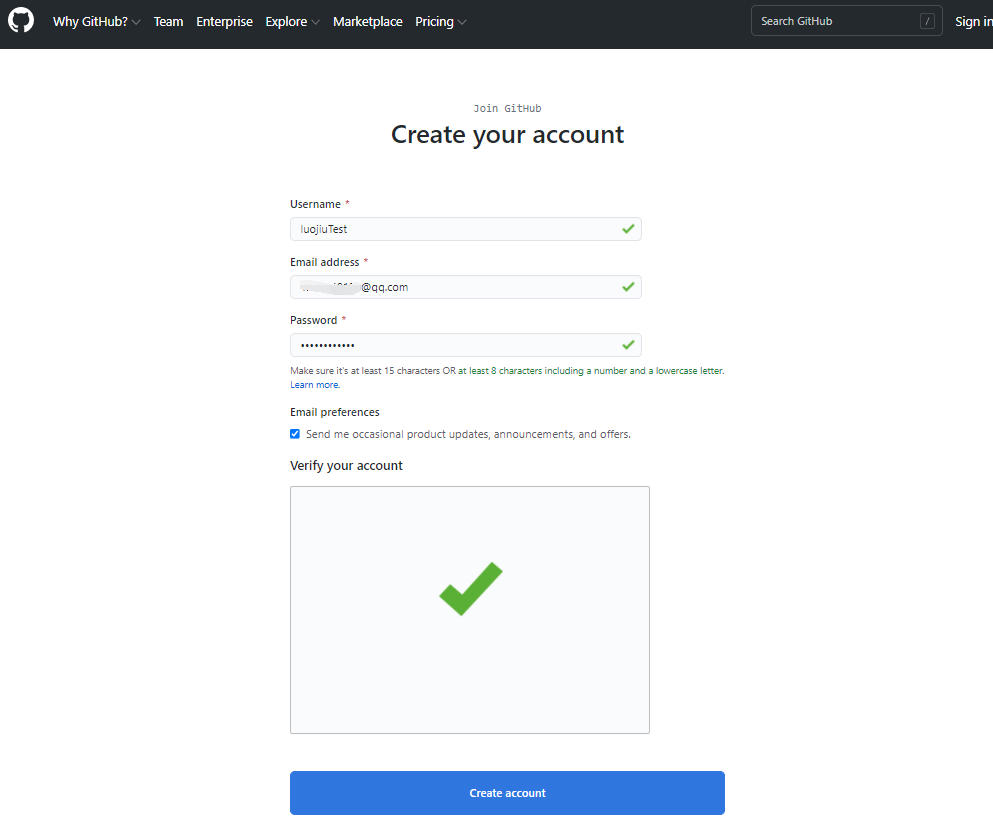This screenshot has width=993, height=830.
Task: Open the Explore dropdown menu
Action: [292, 21]
